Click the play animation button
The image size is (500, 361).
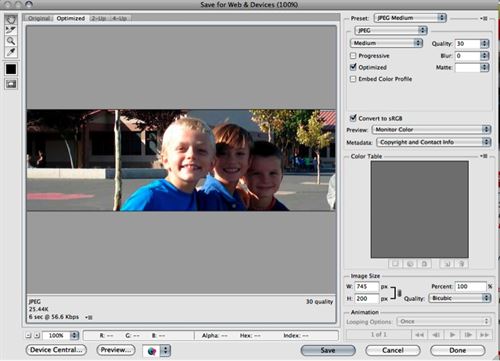coord(452,335)
